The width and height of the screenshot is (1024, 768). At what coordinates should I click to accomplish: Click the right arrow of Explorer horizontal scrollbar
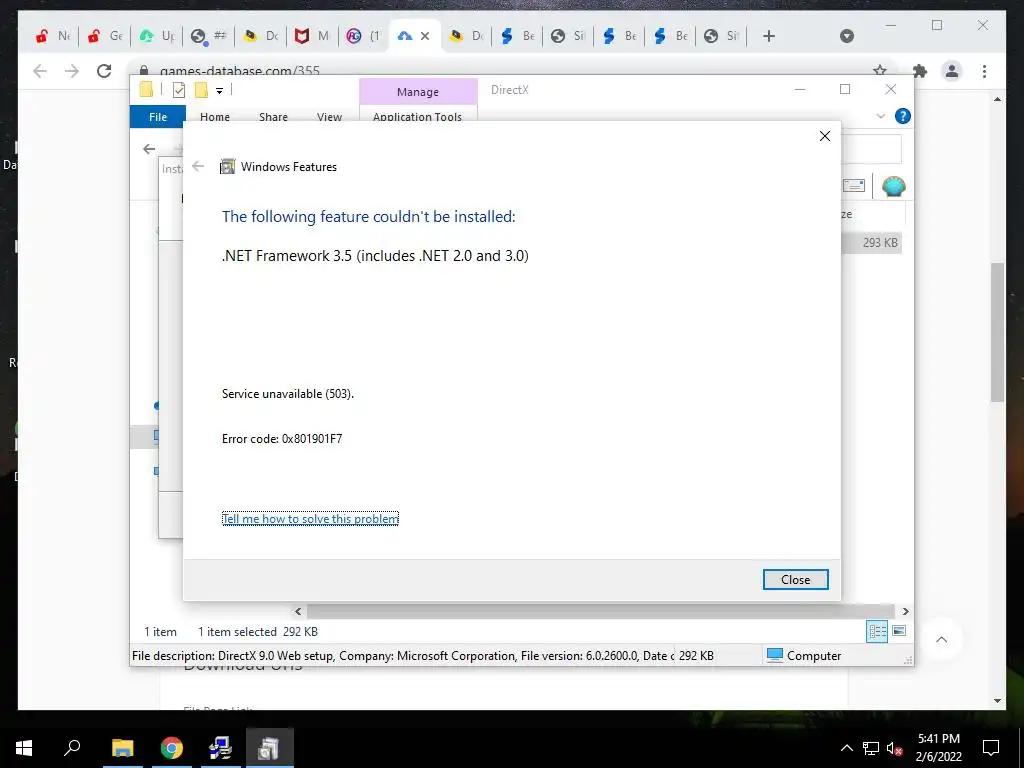[x=905, y=611]
